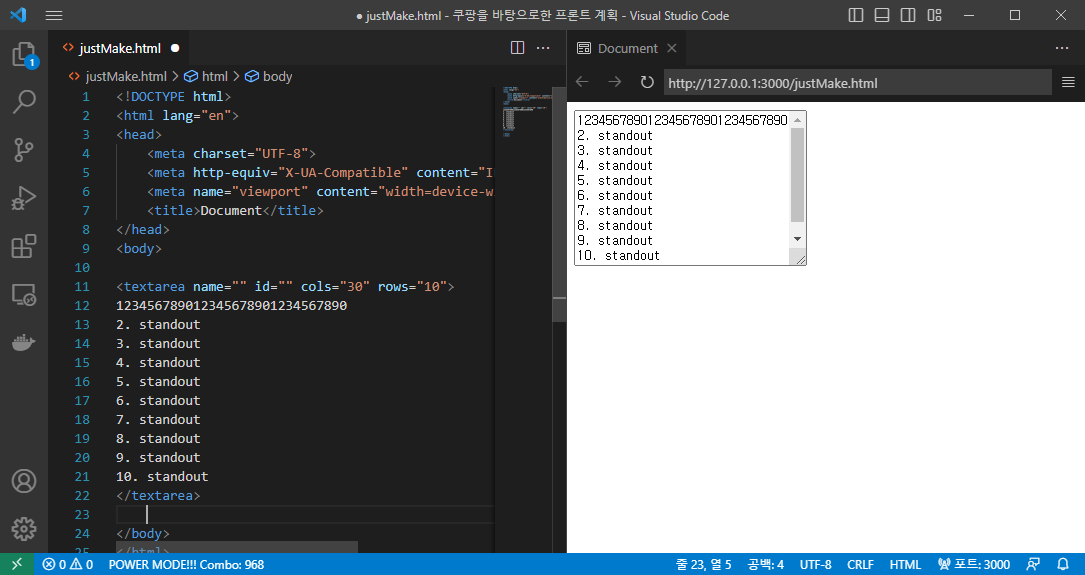Open the Extensions view

[x=24, y=246]
